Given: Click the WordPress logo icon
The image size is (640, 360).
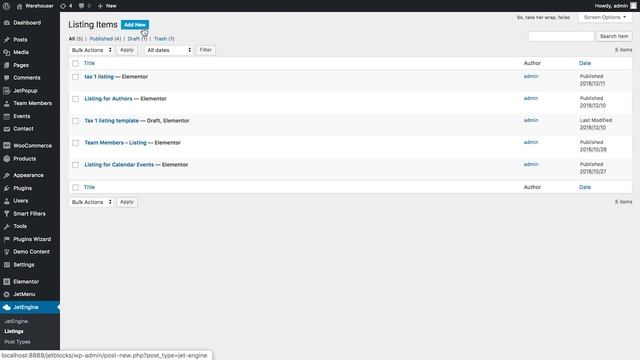Looking at the screenshot, I should pos(6,6).
